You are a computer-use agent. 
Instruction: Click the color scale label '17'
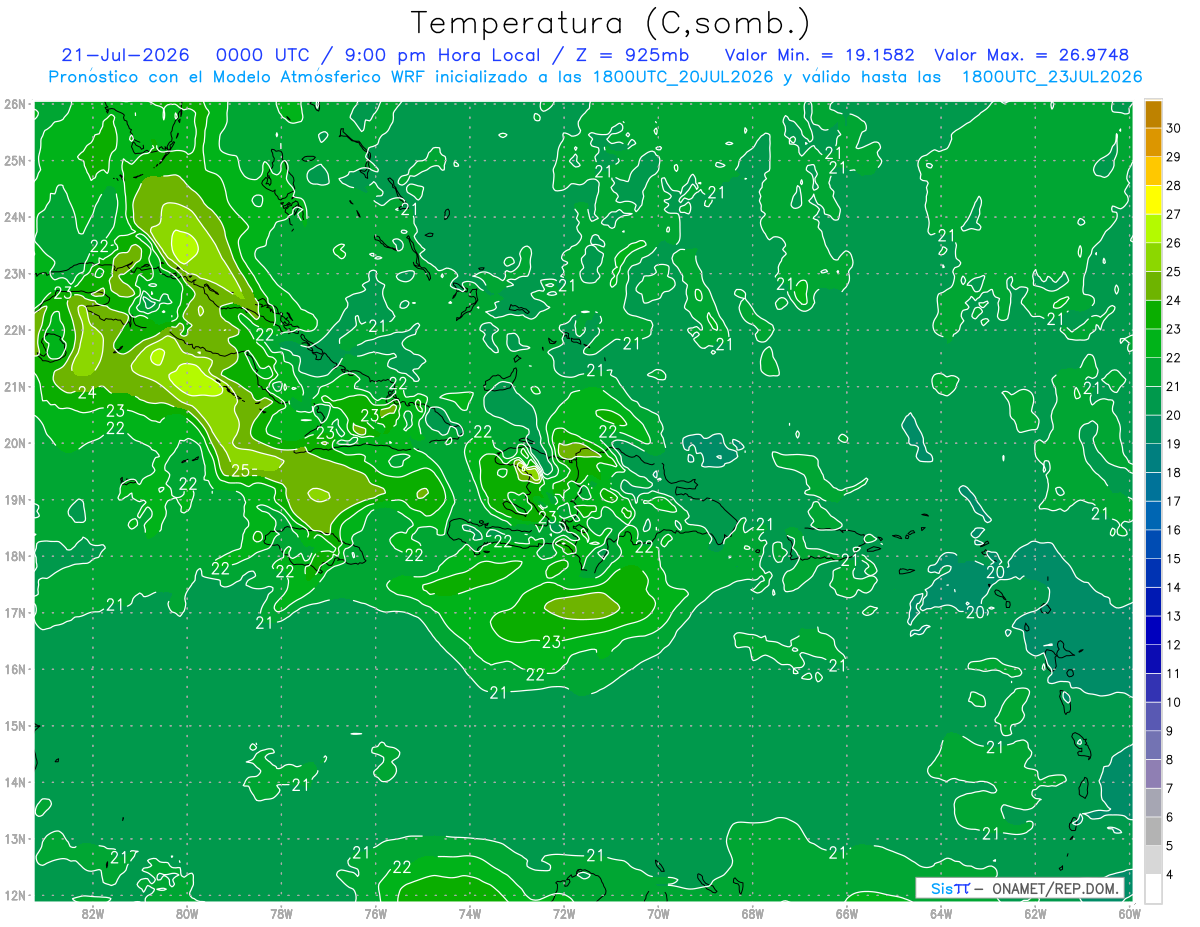1173,501
